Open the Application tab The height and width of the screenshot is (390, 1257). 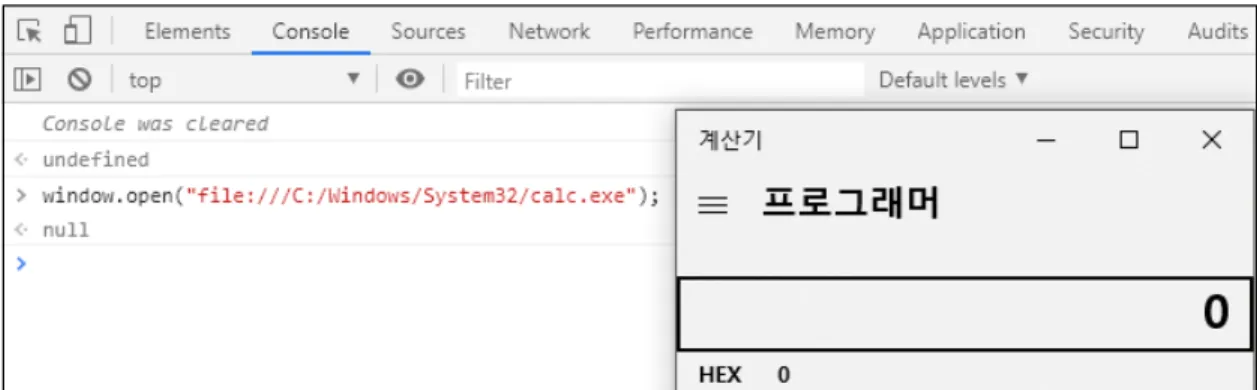click(x=971, y=32)
